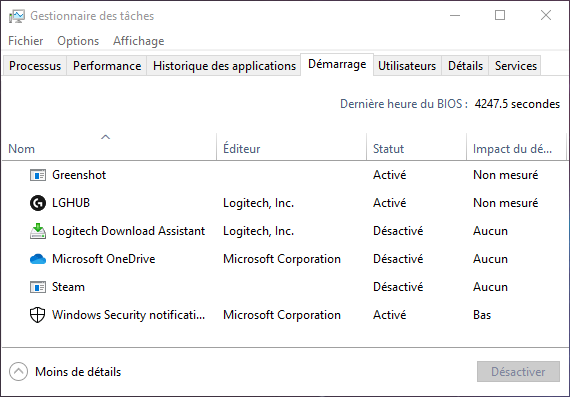The image size is (570, 397).
Task: Click Microsoft Corporation publisher of OneDrive
Action: (x=282, y=259)
